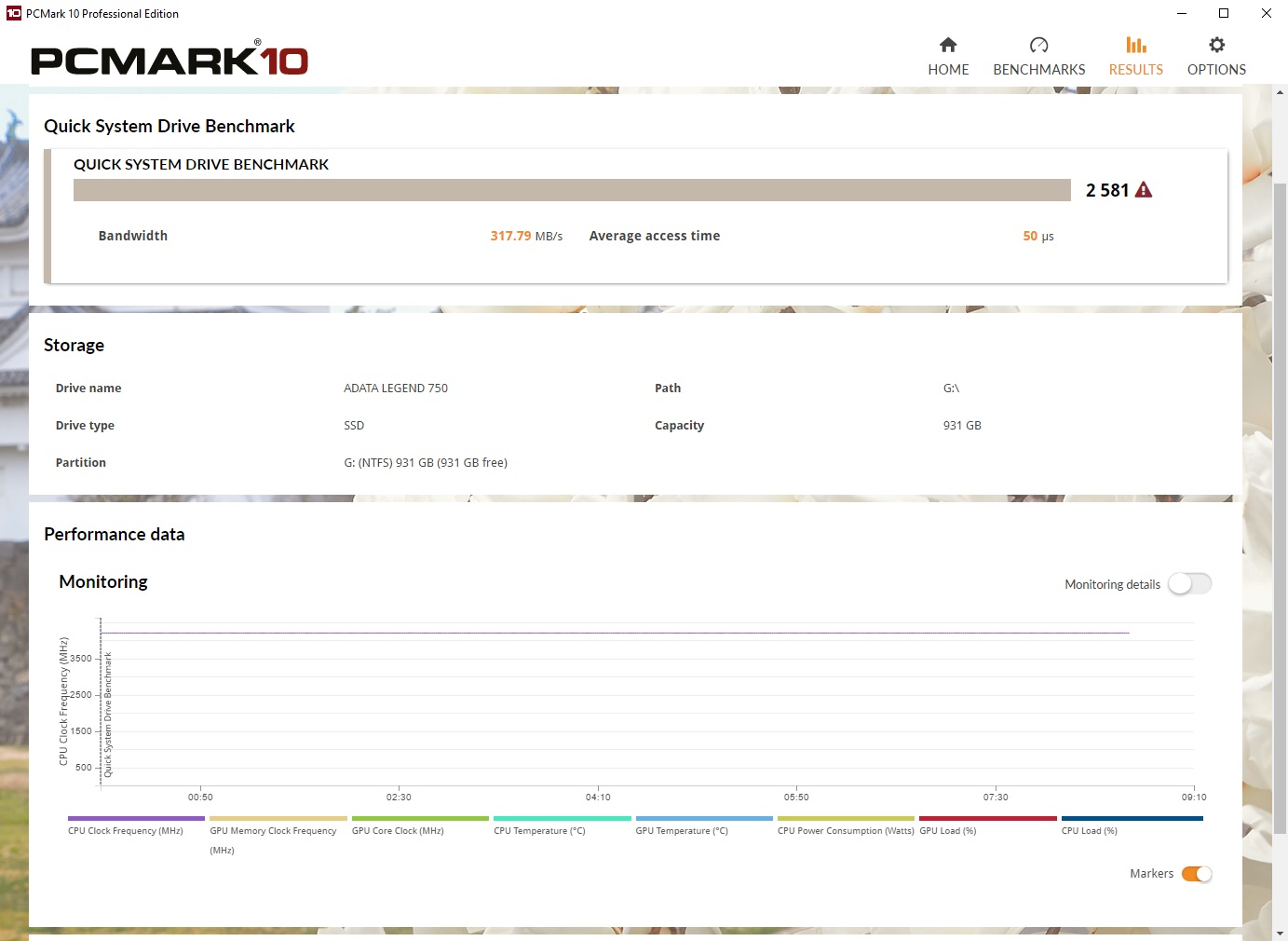Select the GPU Memory Clock Frequency legend swatch

click(x=278, y=819)
